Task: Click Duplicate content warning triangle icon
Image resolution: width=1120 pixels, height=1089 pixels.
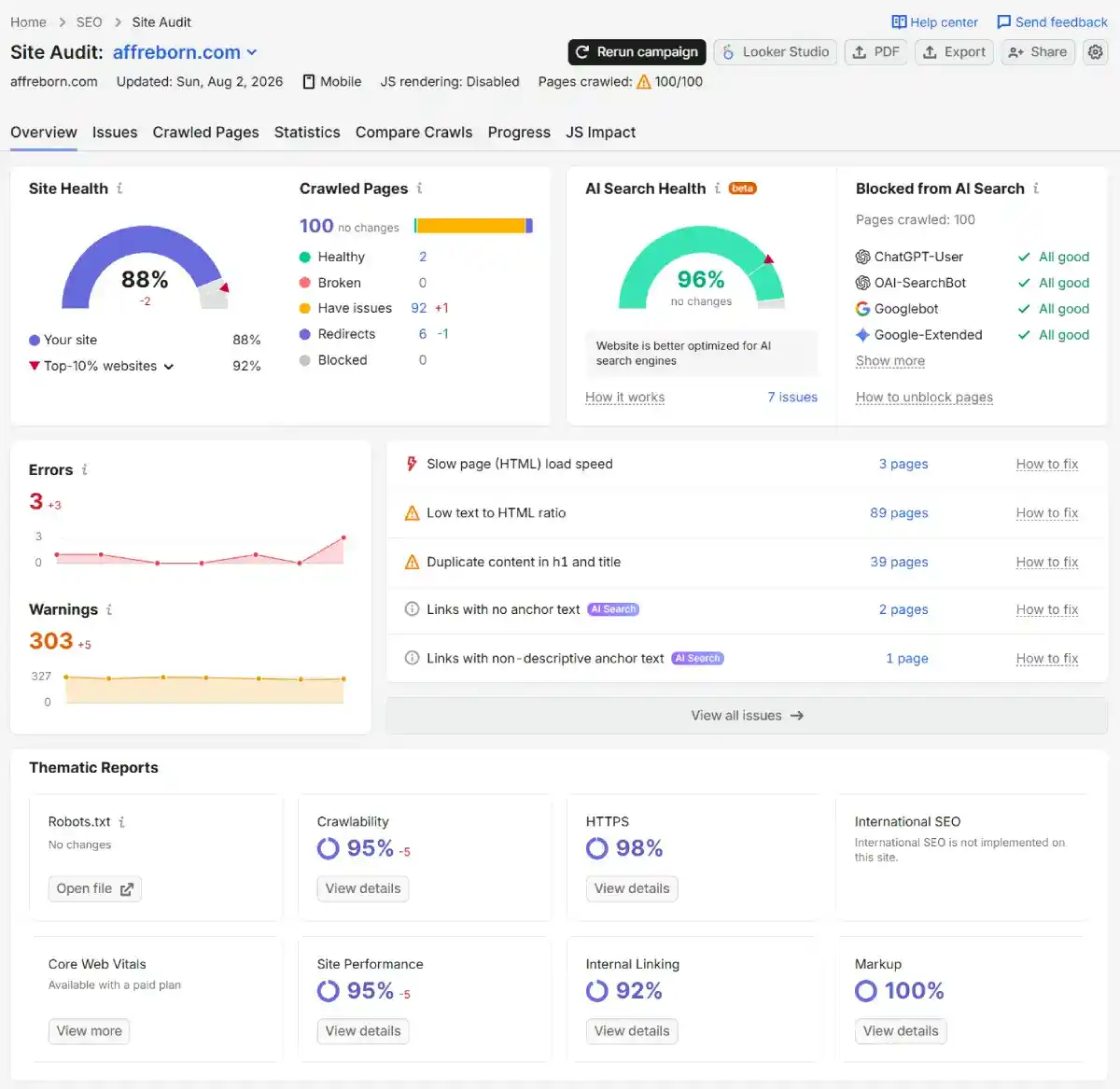Action: [x=412, y=562]
